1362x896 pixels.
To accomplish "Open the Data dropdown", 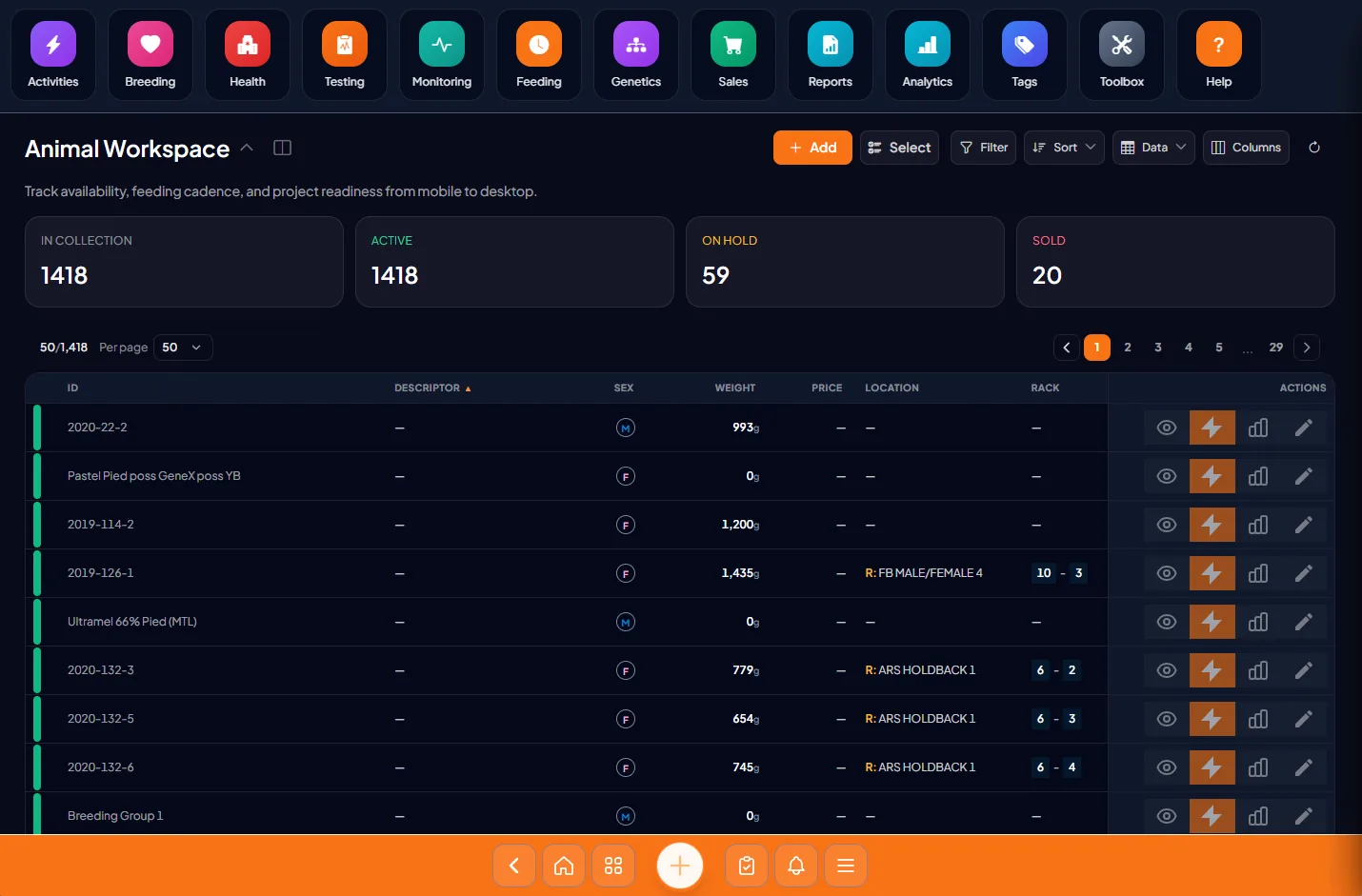I will click(1153, 148).
